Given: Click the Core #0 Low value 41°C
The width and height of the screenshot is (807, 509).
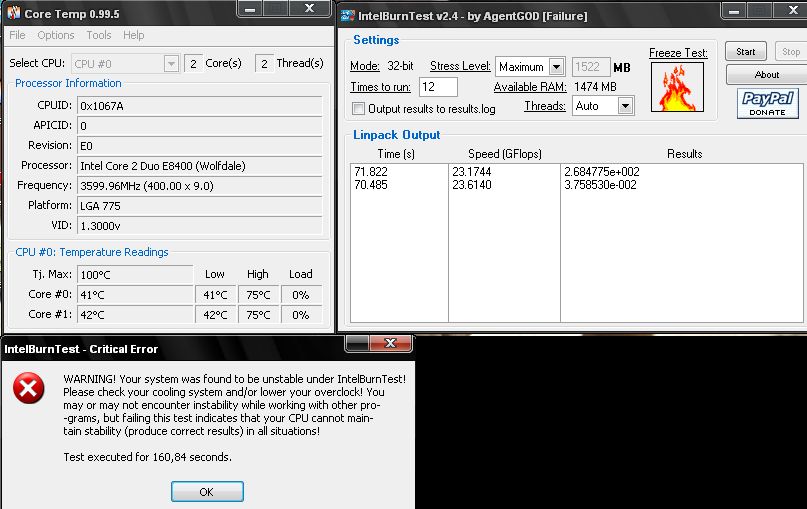Looking at the screenshot, I should [216, 295].
